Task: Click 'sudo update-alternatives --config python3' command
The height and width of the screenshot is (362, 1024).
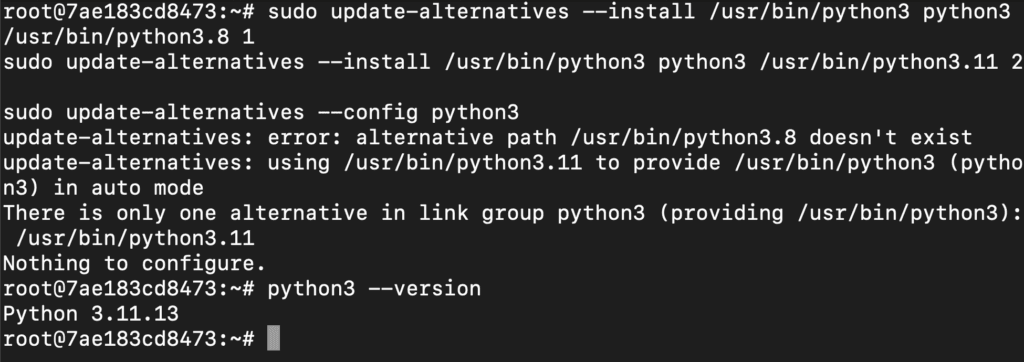Action: [x=261, y=113]
